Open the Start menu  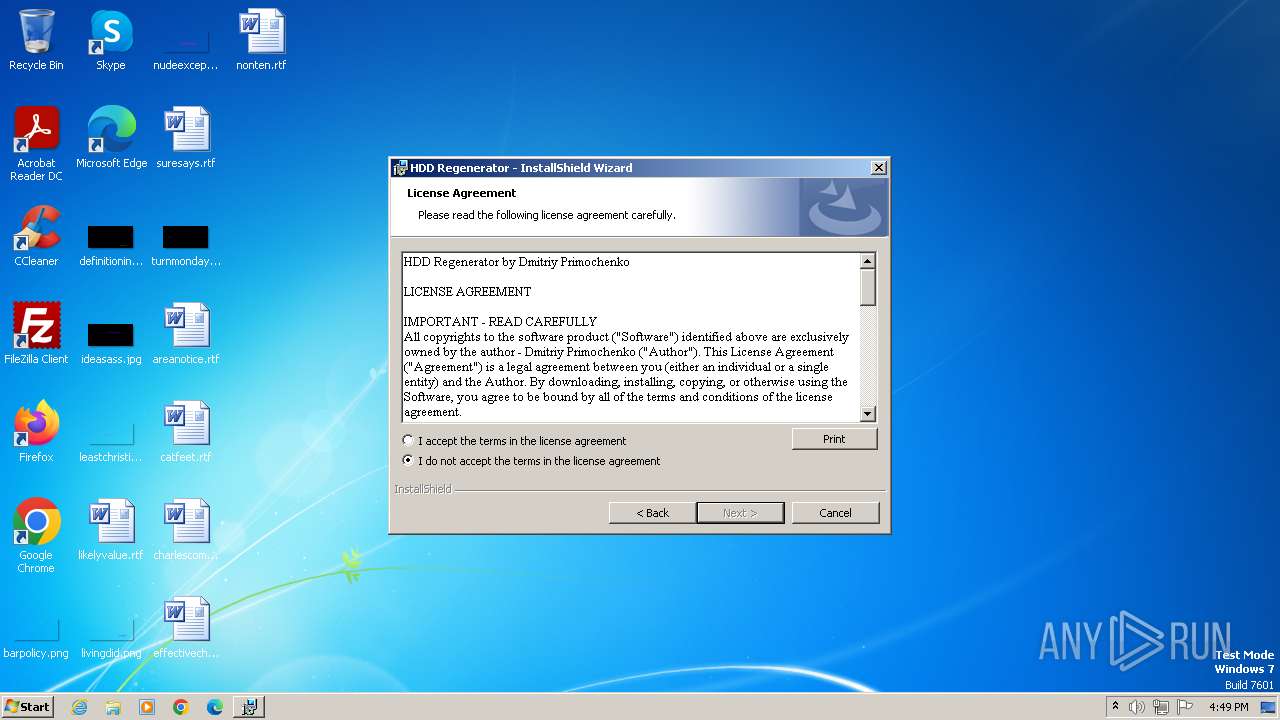point(28,706)
